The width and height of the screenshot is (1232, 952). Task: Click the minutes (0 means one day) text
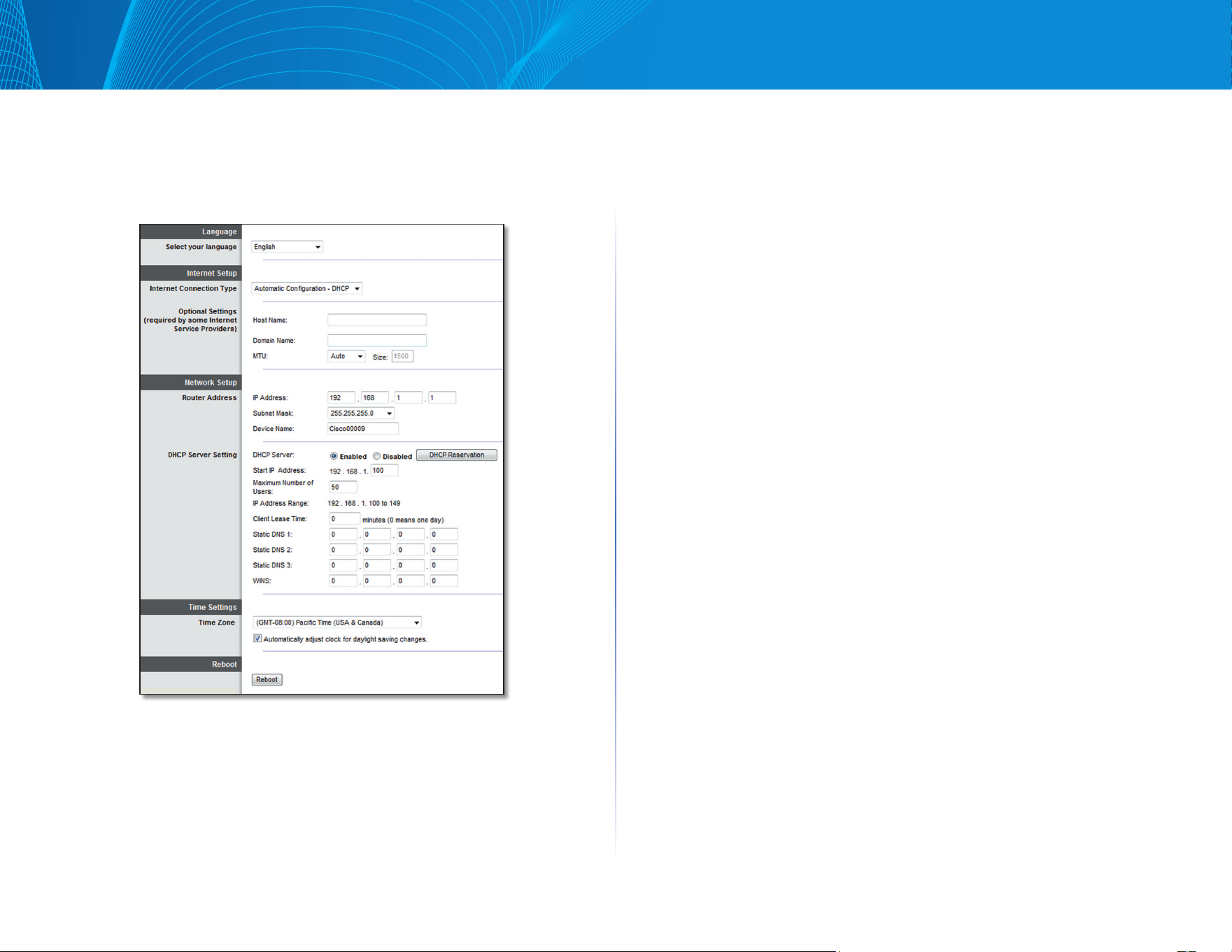(403, 520)
